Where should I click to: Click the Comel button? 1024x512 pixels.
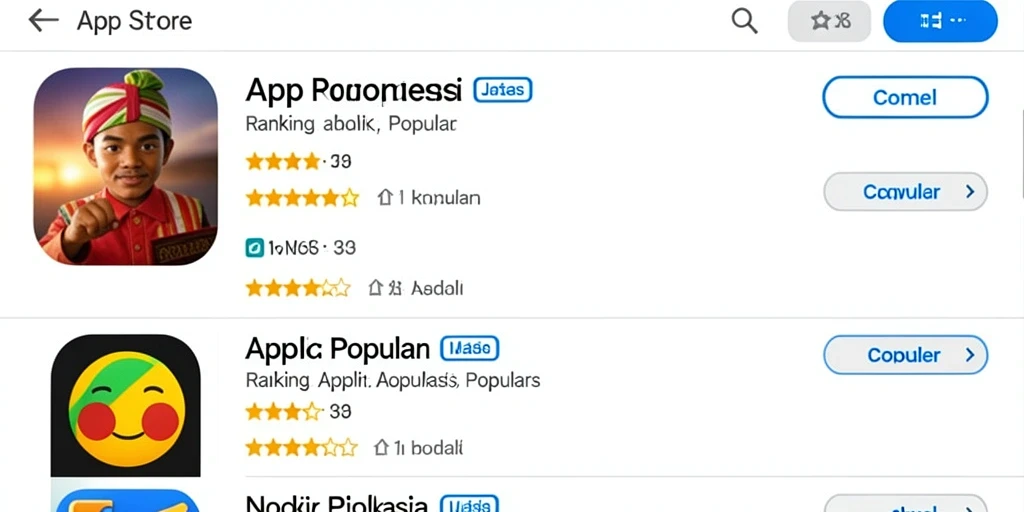(905, 97)
